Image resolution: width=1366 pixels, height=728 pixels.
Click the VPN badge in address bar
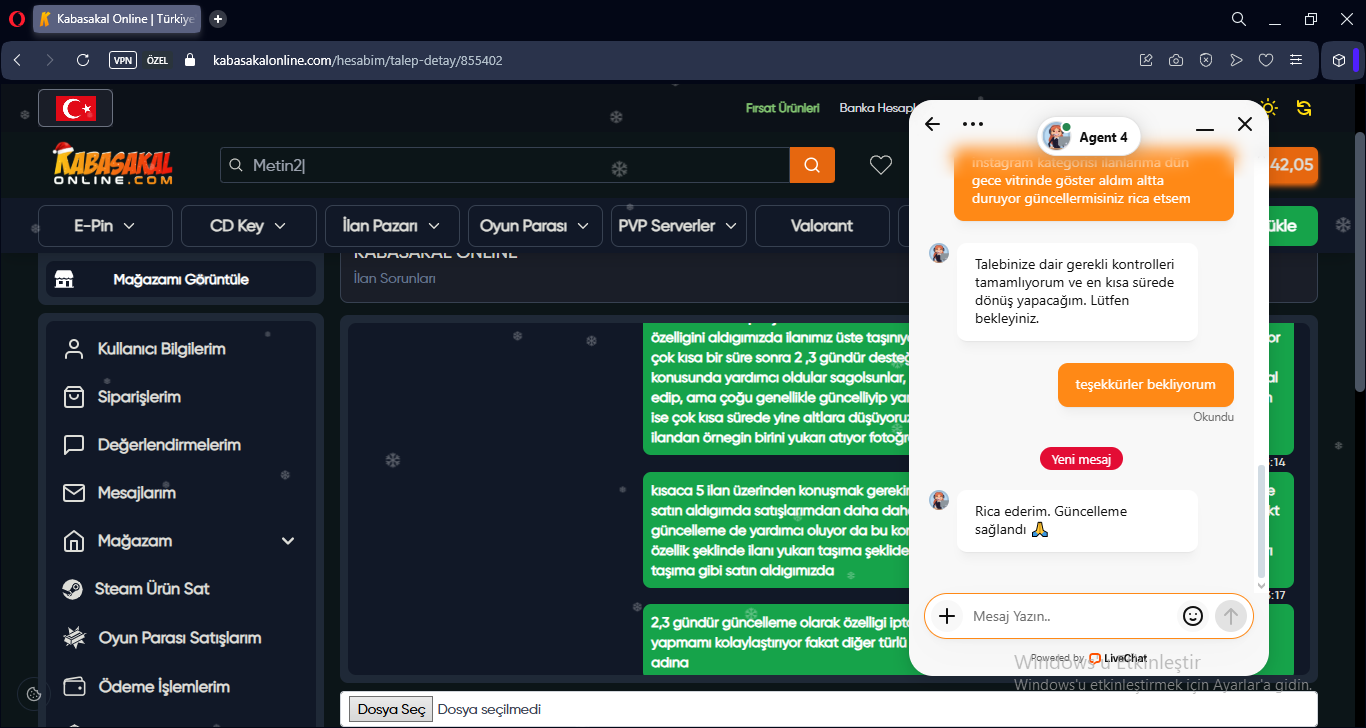click(x=123, y=60)
